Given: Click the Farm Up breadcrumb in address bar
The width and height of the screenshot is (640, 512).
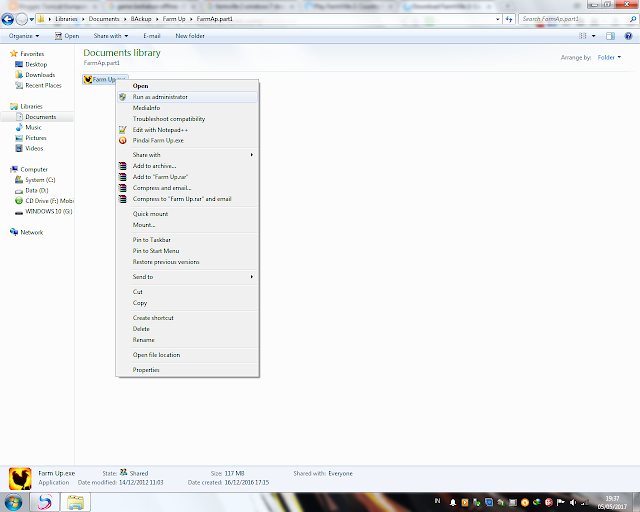Looking at the screenshot, I should [x=174, y=19].
